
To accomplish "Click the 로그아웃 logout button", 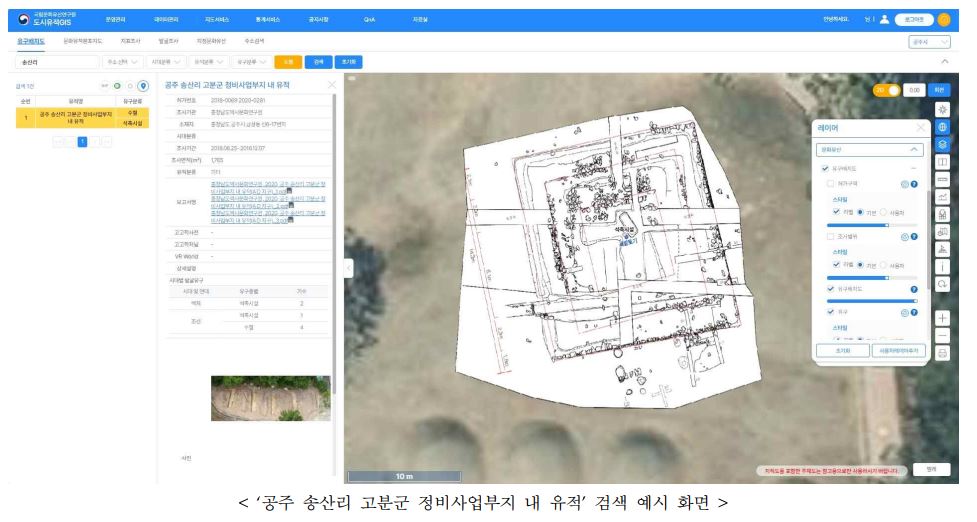I will (915, 19).
